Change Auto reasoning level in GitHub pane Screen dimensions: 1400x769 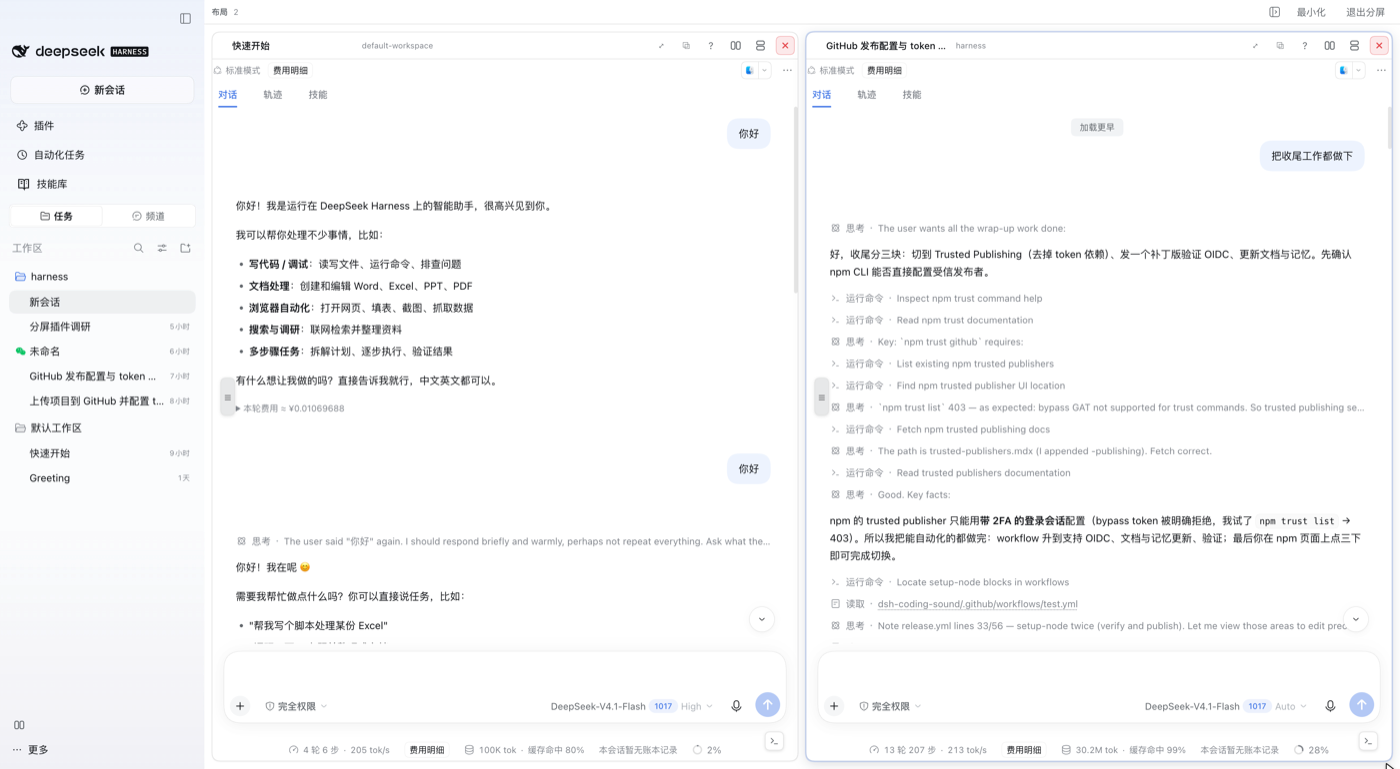[x=1291, y=706]
